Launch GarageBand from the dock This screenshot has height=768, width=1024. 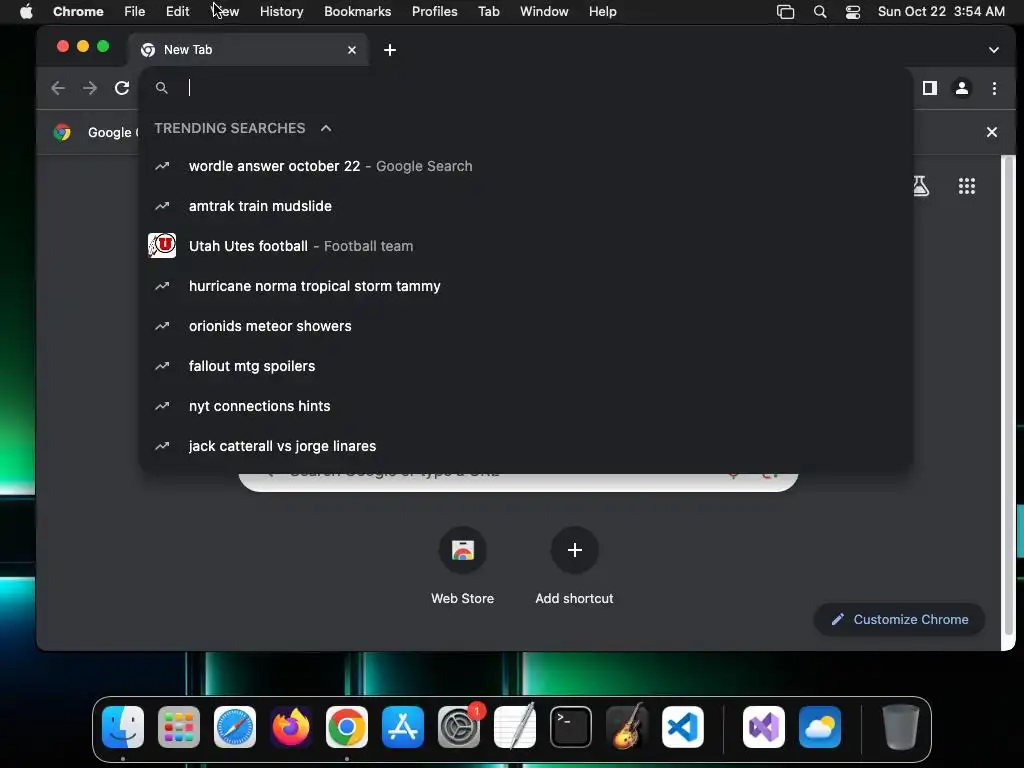pos(627,727)
